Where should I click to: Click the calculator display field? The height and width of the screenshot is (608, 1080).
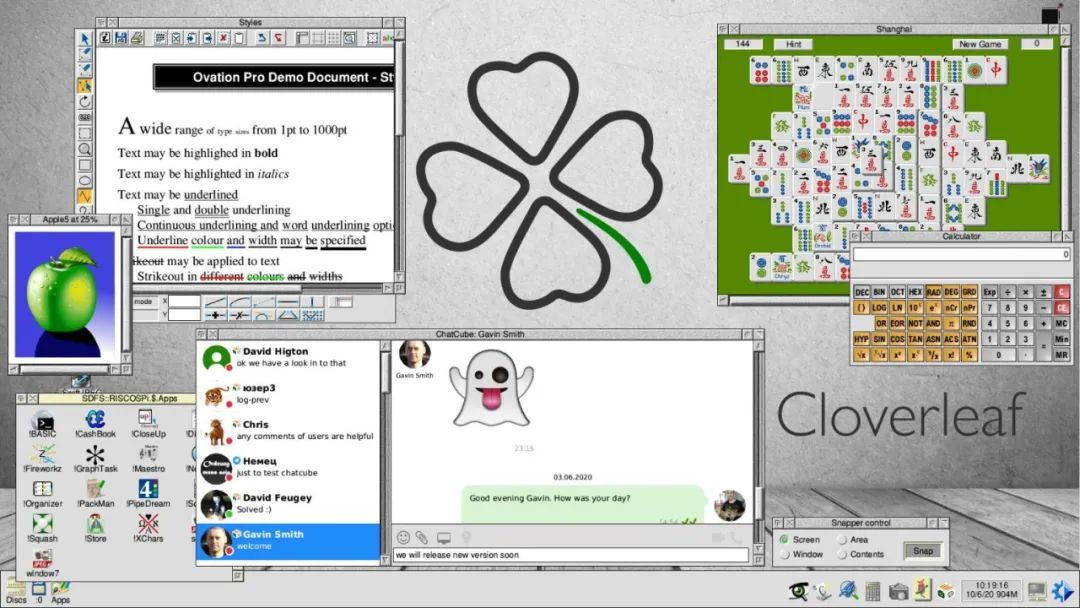(x=962, y=254)
